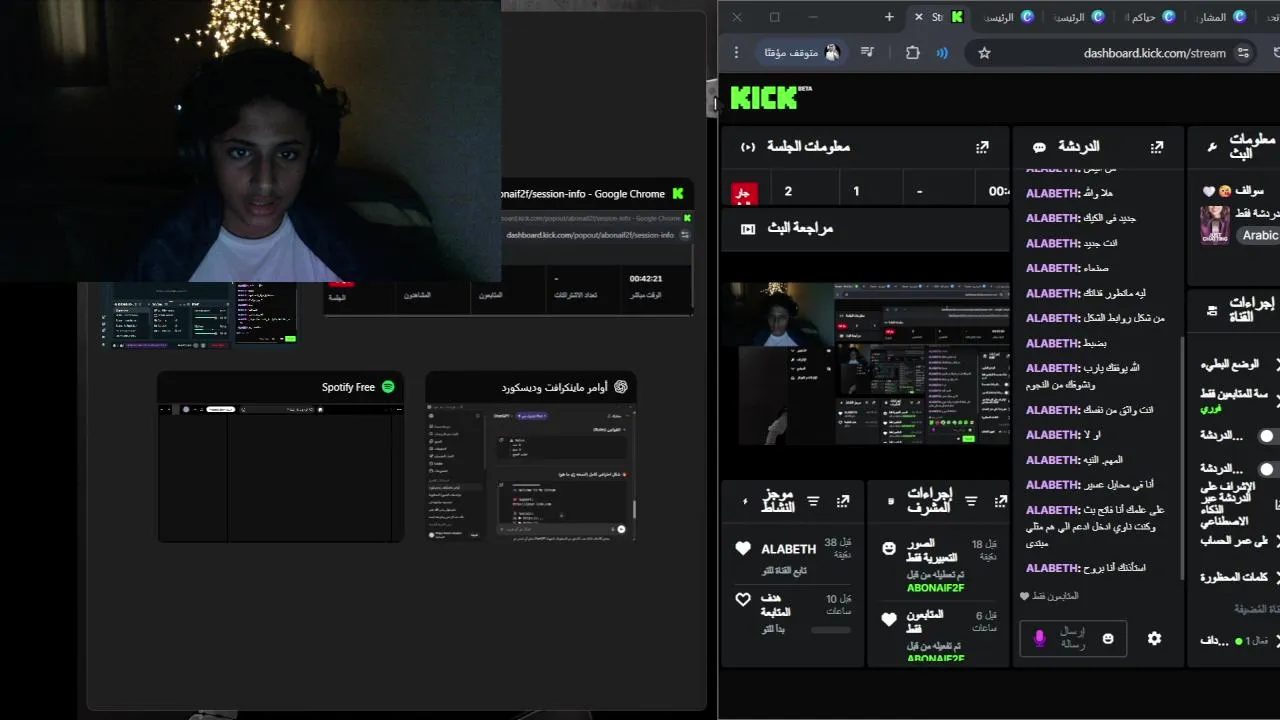This screenshot has height=720, width=1280.
Task: Click the KICK logo in the dashboard
Action: (x=764, y=97)
